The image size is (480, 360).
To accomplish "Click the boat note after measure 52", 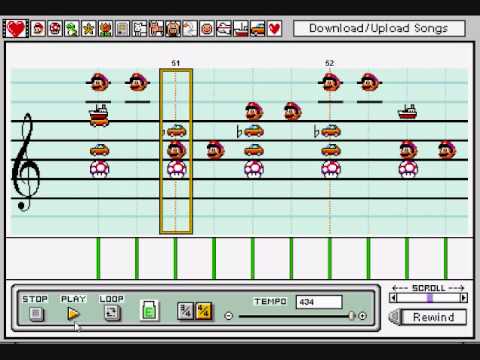I will click(407, 112).
